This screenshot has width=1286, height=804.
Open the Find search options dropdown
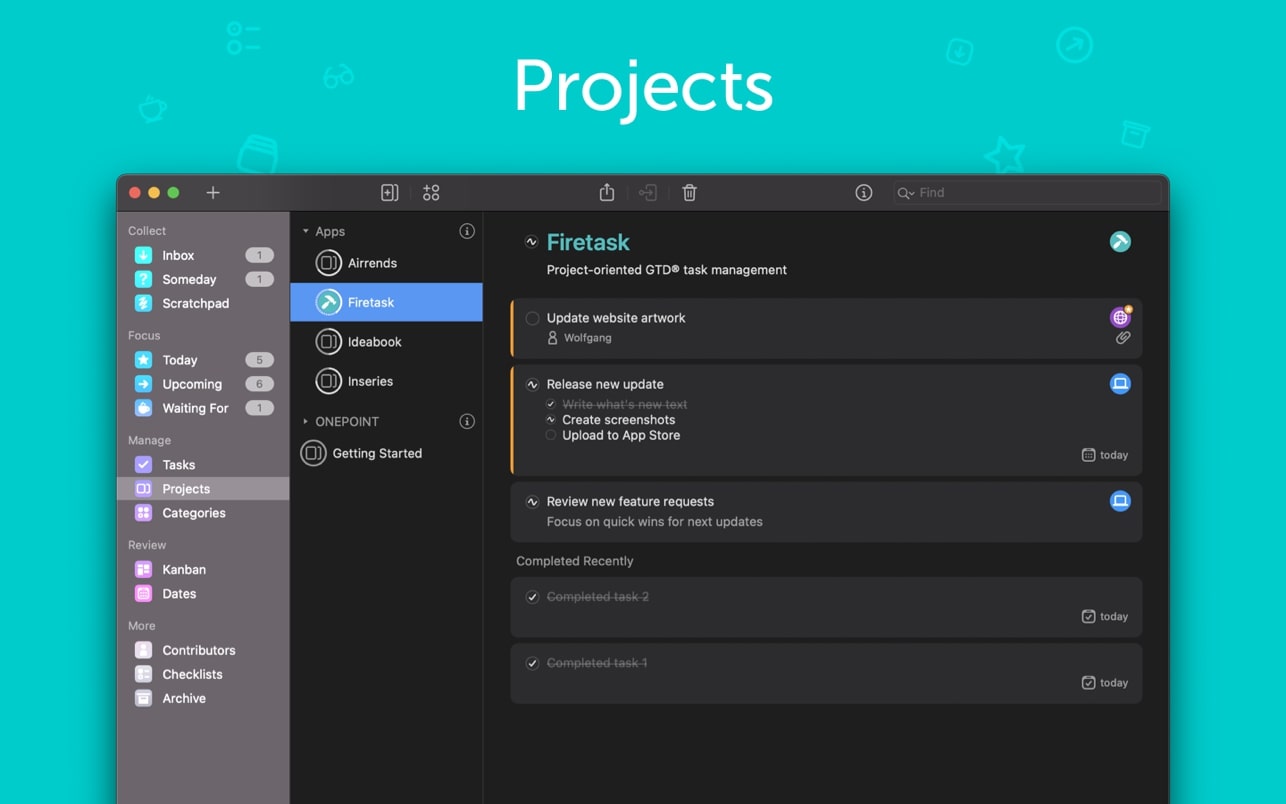(905, 193)
